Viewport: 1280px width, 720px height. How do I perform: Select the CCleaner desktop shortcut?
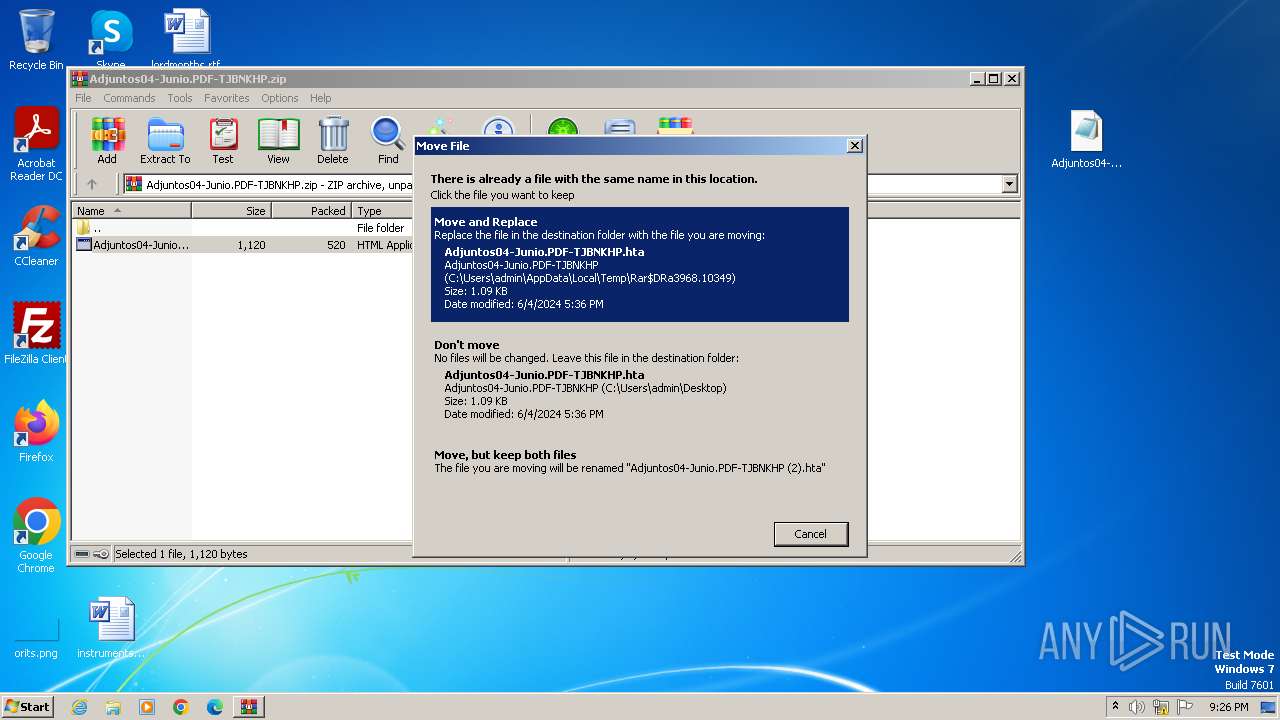pyautogui.click(x=36, y=236)
